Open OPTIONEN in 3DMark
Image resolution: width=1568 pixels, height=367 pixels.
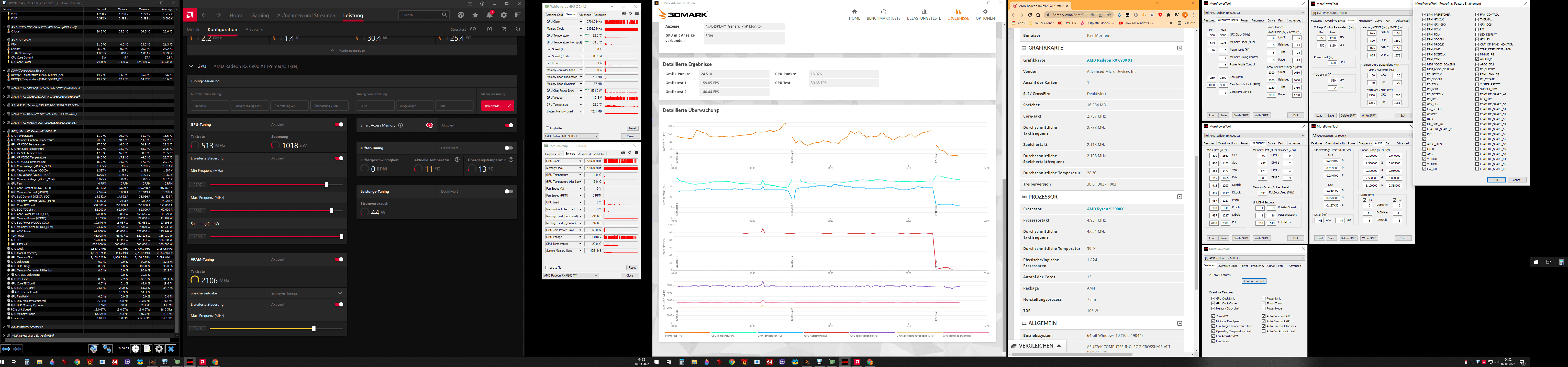point(985,14)
